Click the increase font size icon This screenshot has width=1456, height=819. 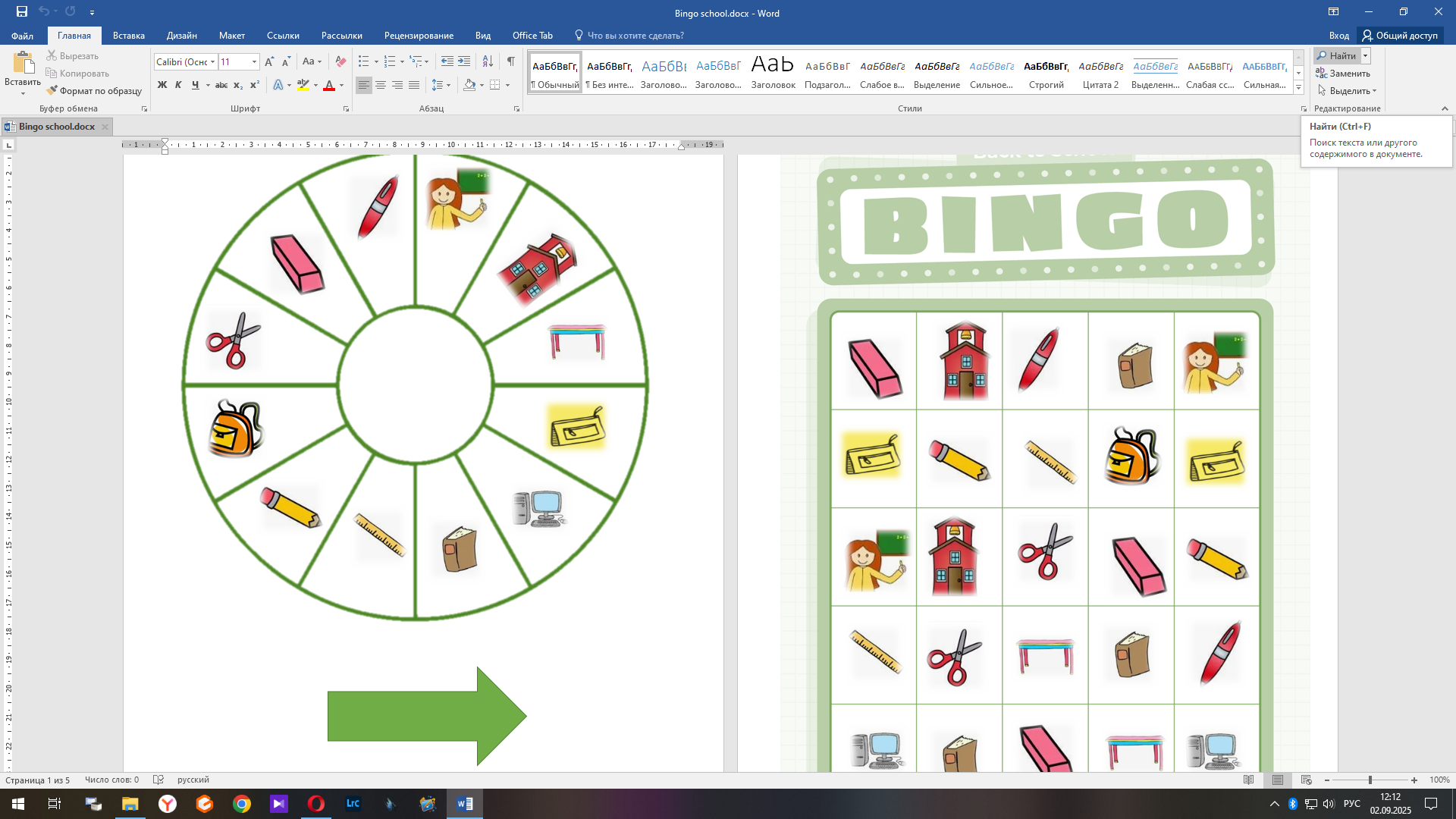click(x=269, y=61)
